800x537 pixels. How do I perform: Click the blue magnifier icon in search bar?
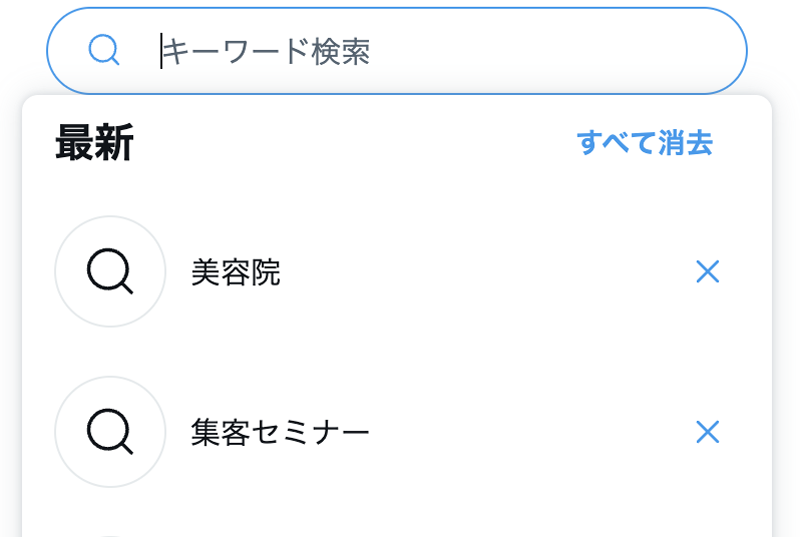click(104, 50)
